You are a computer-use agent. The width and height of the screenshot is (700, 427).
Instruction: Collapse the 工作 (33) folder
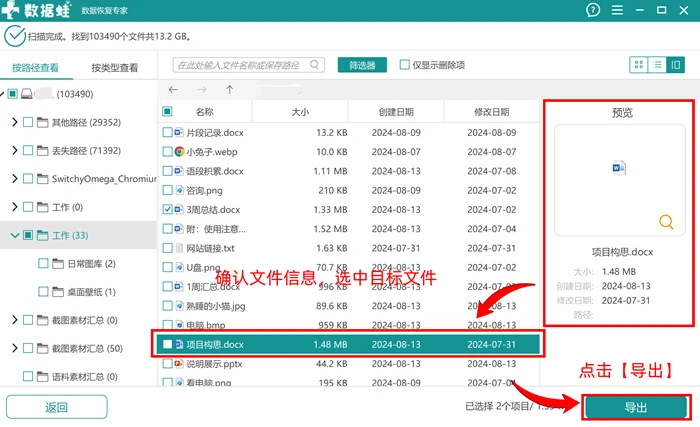pos(15,235)
